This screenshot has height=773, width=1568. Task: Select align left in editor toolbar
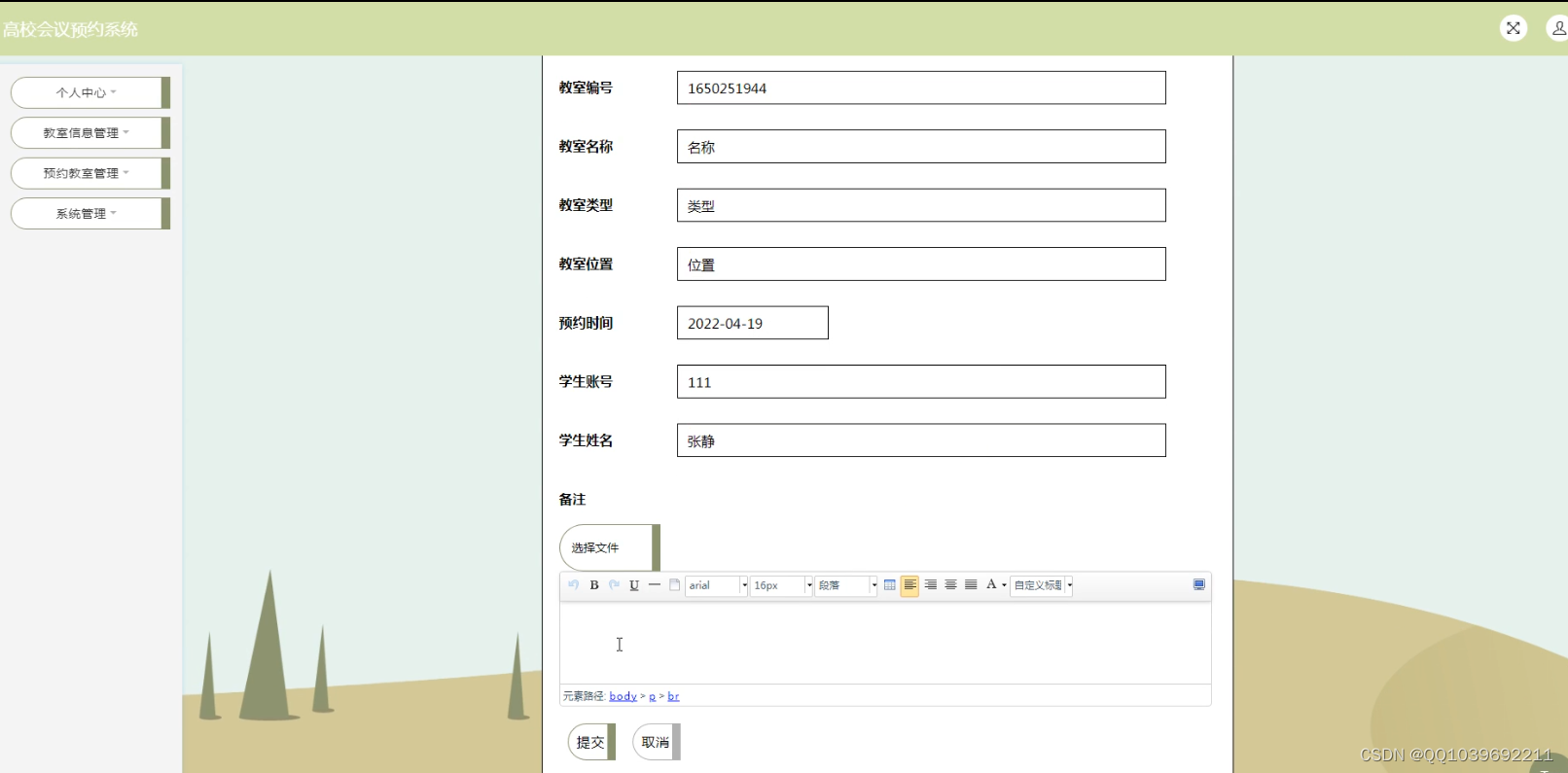(x=909, y=585)
